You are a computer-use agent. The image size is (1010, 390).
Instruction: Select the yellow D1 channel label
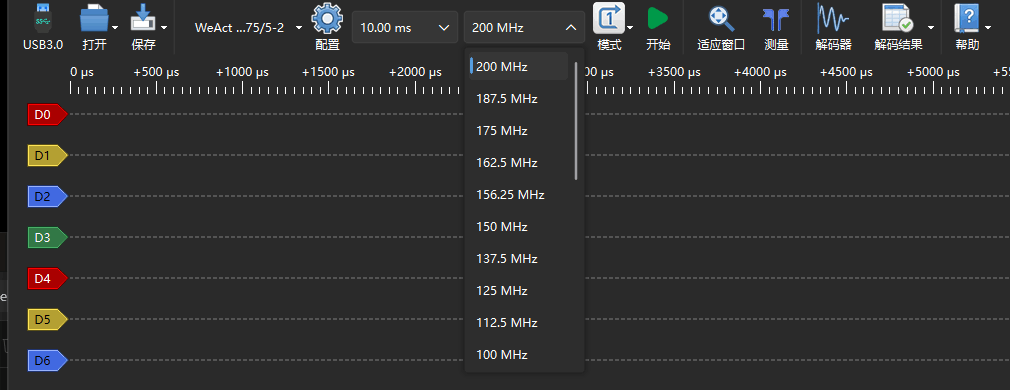(47, 155)
